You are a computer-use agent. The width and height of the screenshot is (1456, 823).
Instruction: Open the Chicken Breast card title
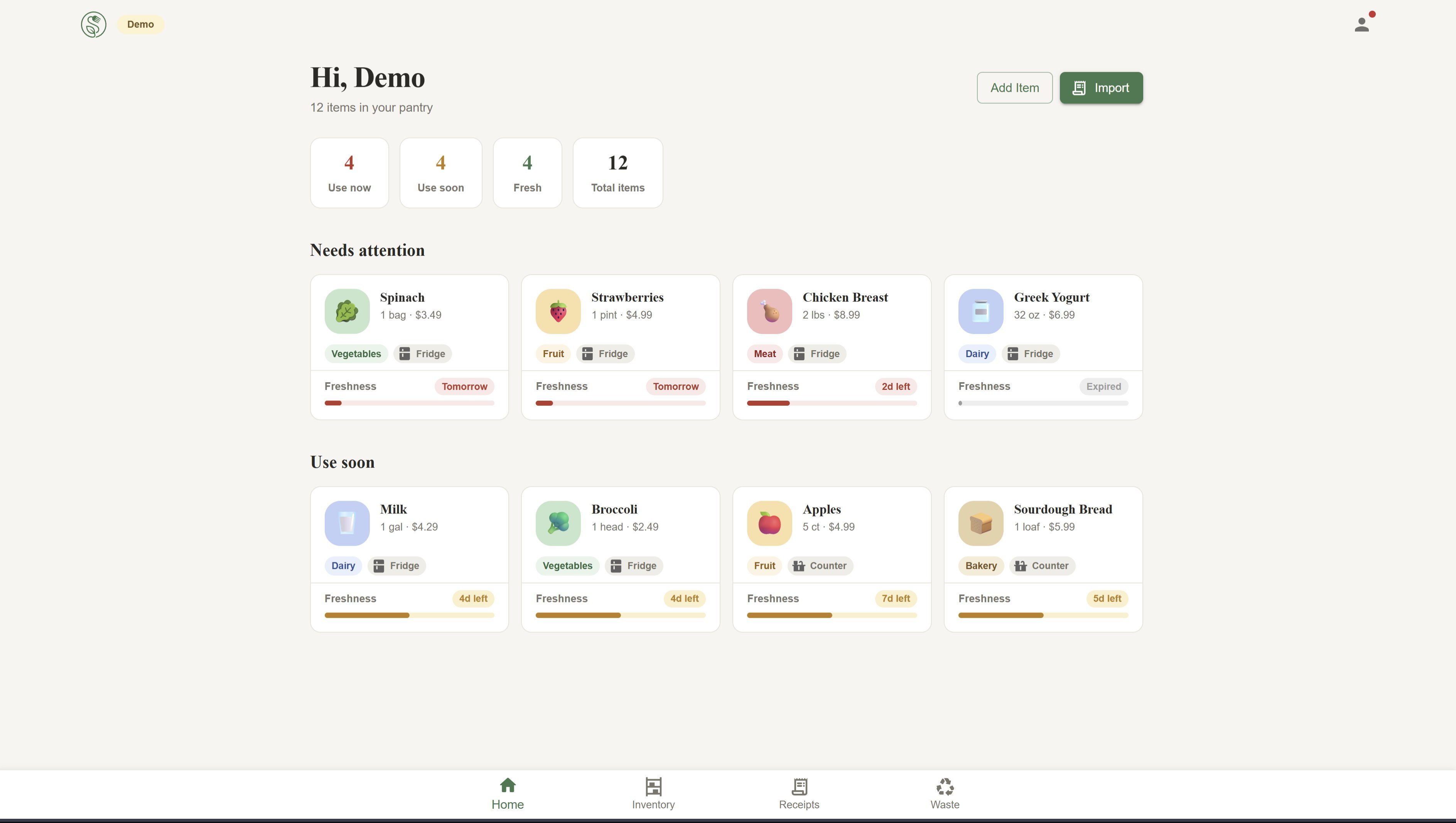pyautogui.click(x=845, y=297)
